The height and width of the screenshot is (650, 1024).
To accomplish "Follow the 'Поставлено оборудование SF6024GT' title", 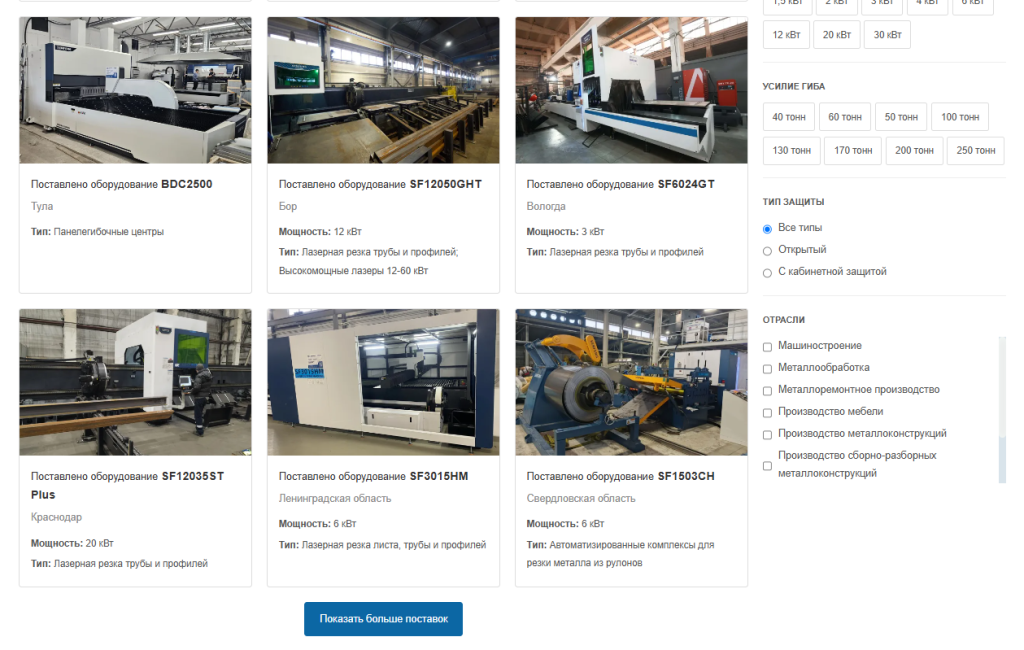I will (x=620, y=184).
